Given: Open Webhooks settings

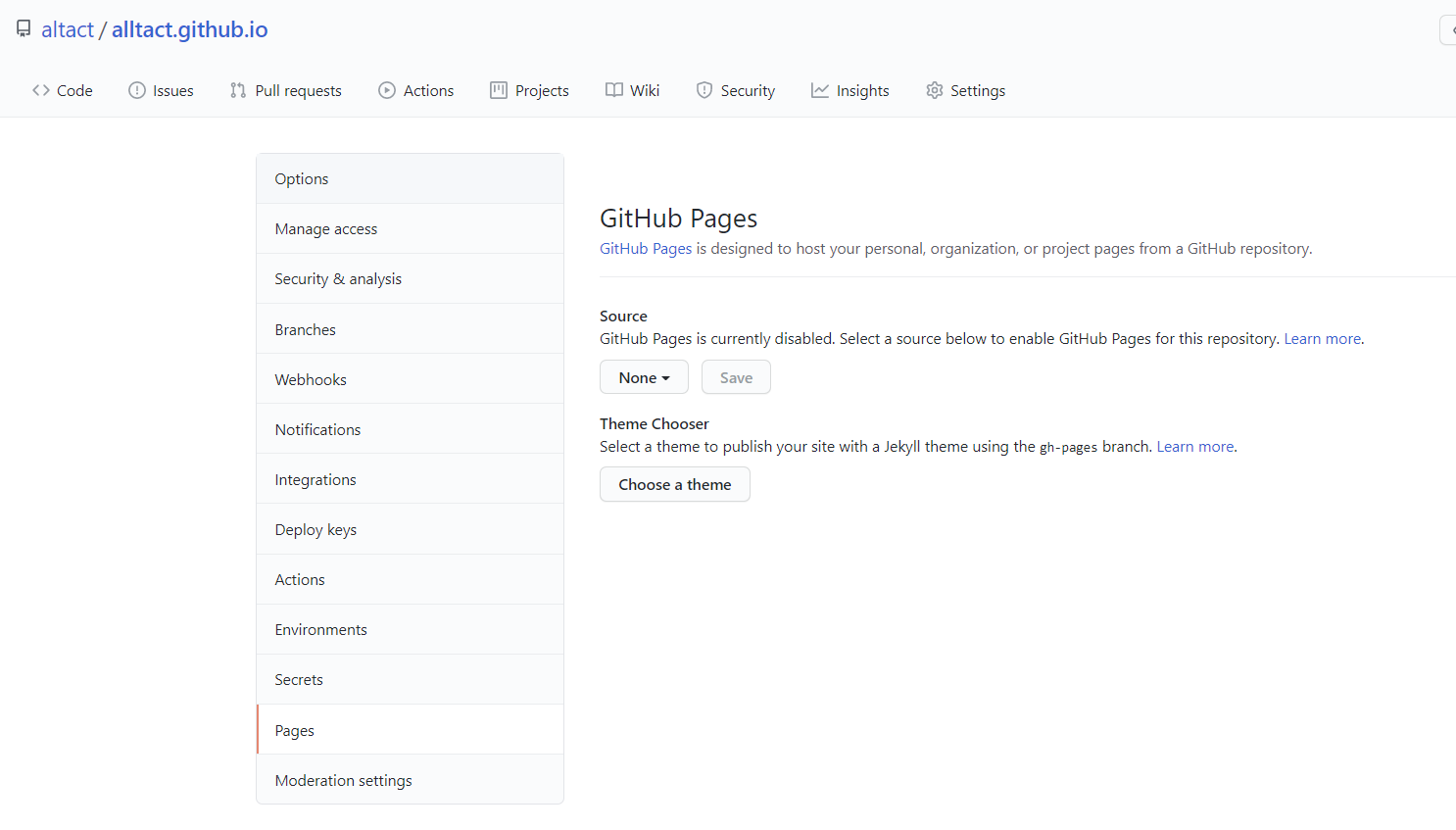Looking at the screenshot, I should tap(410, 379).
